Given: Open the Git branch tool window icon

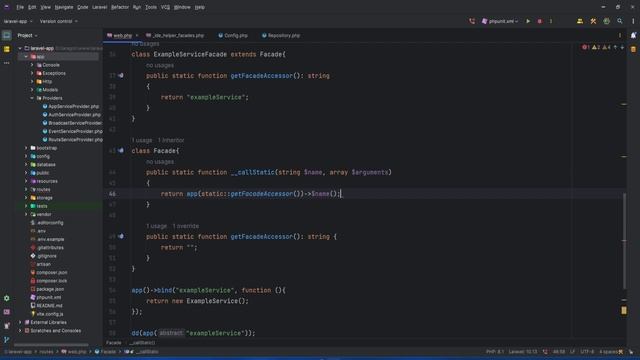Looking at the screenshot, I should point(7,340).
